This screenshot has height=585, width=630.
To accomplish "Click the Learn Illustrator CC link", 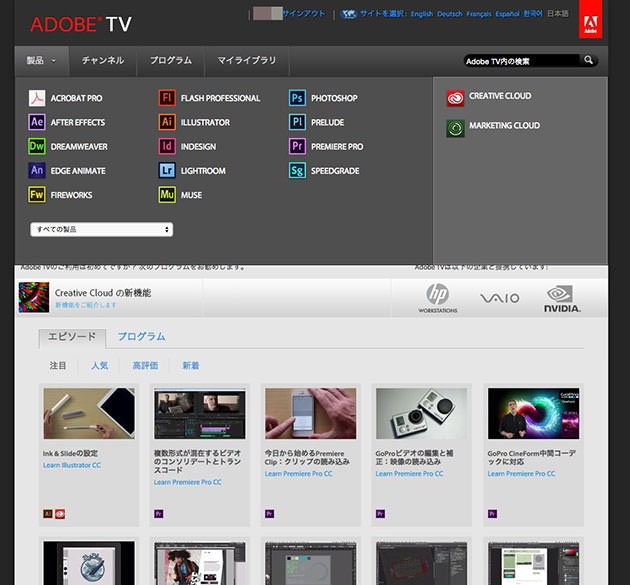I will tap(72, 465).
